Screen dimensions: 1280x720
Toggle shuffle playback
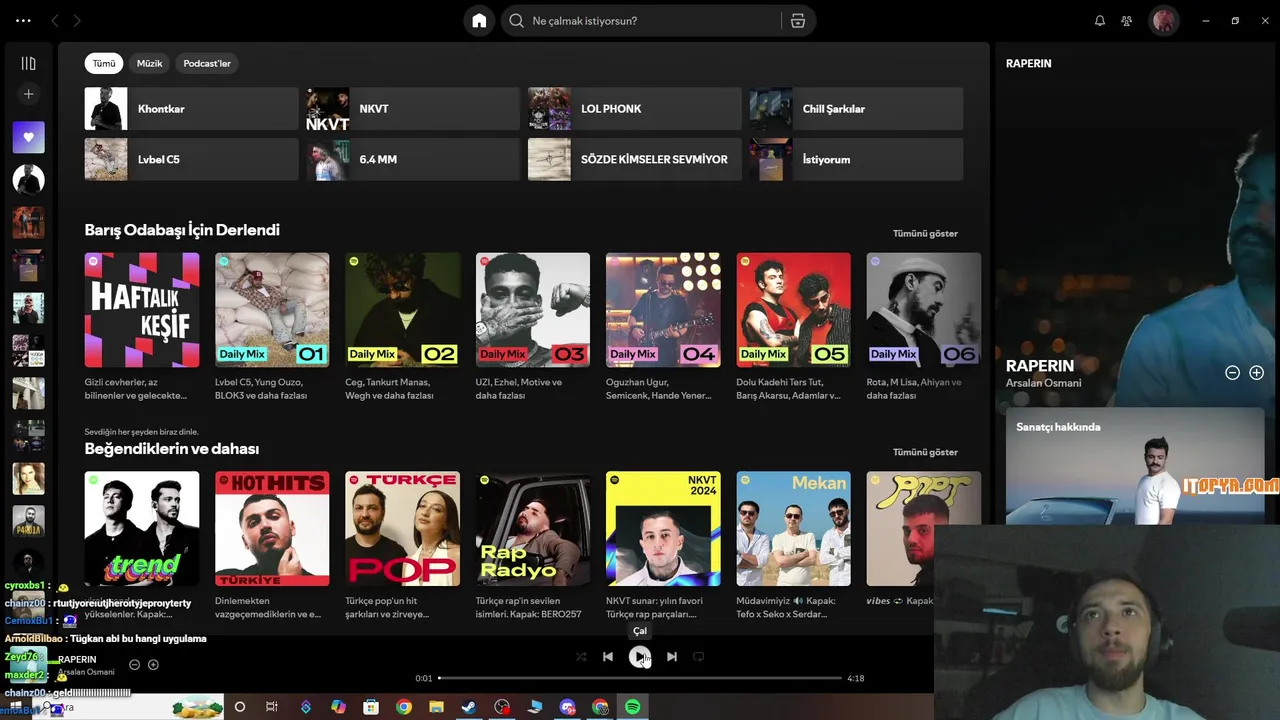581,657
